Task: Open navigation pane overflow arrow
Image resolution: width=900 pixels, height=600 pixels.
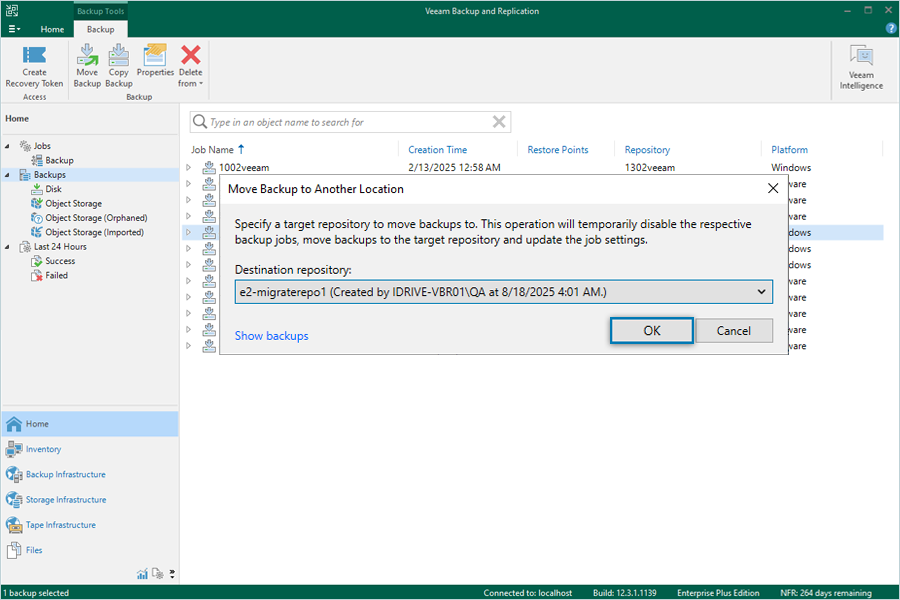Action: point(172,574)
